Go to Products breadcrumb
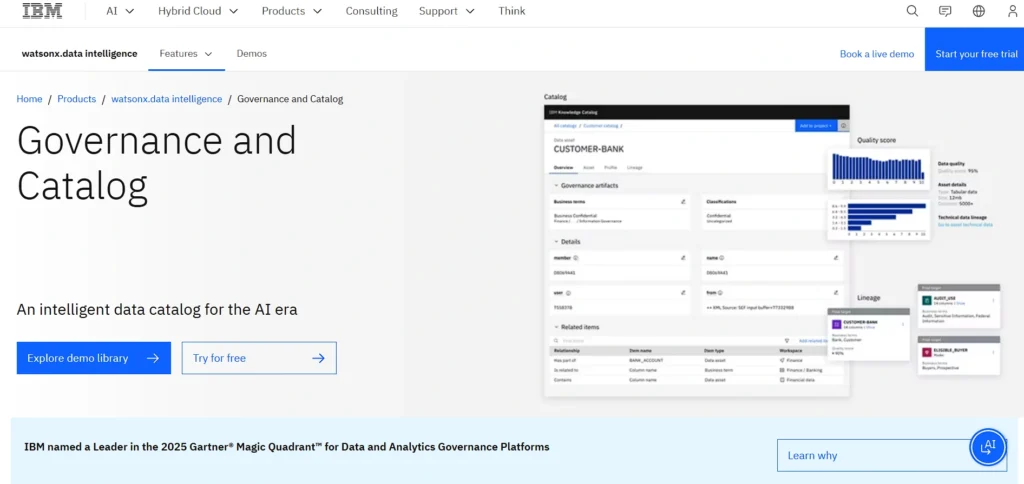This screenshot has width=1024, height=484. coord(76,99)
